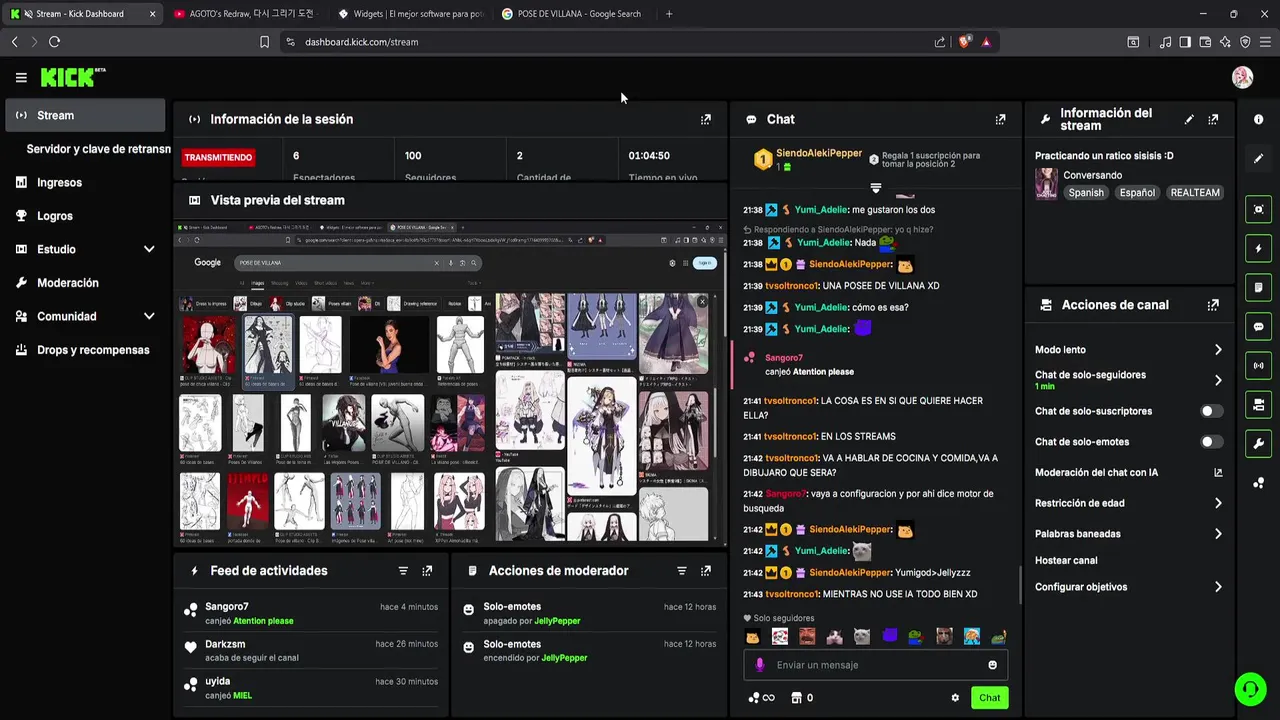Pop out the Acciones de canal panel
This screenshot has width=1280, height=720.
click(x=1213, y=305)
